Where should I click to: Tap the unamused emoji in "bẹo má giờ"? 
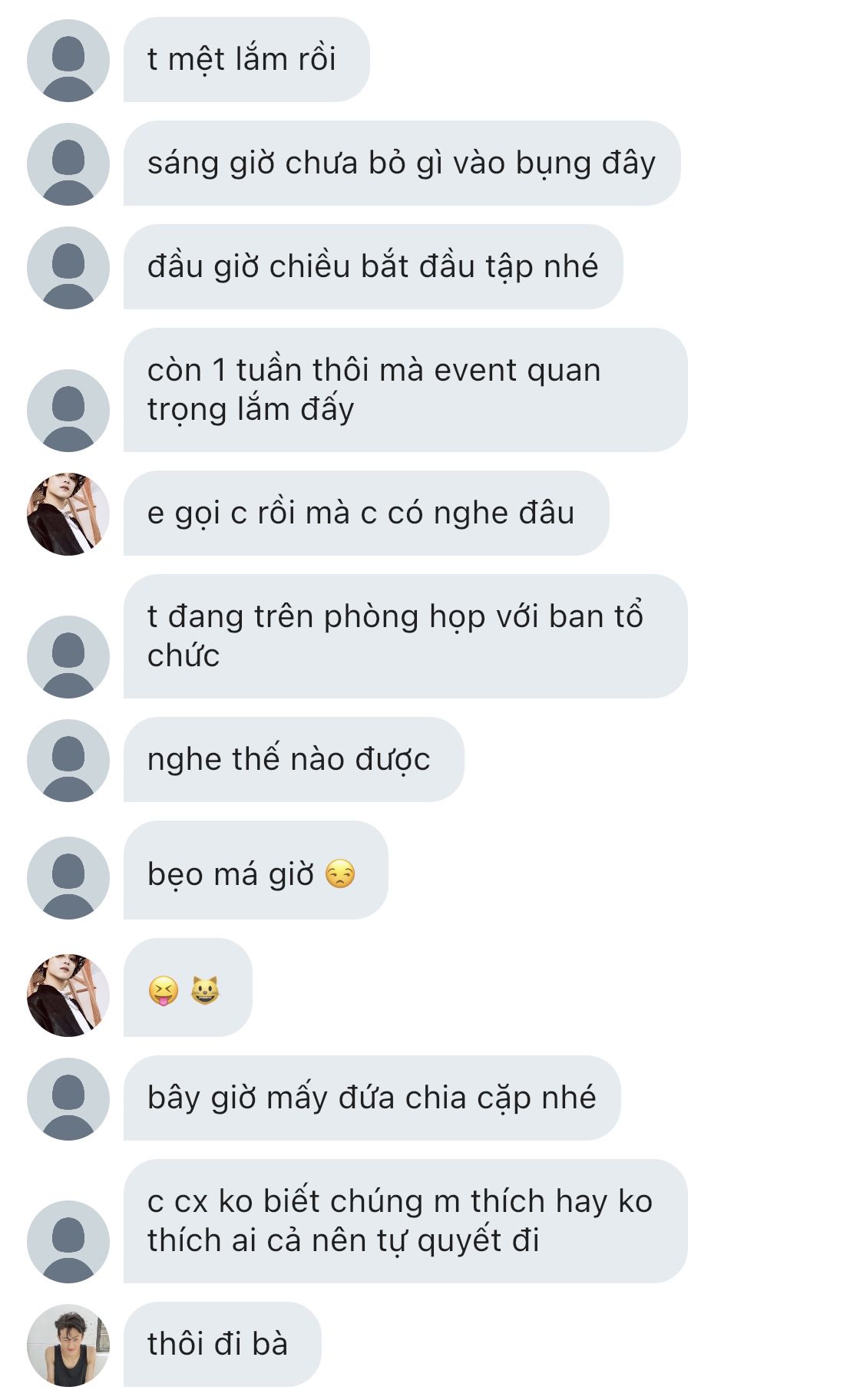point(340,874)
